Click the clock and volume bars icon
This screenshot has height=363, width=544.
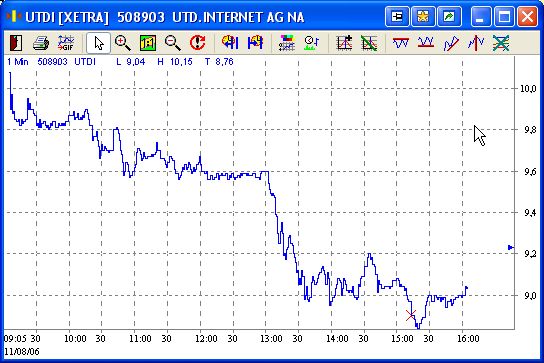pos(311,43)
